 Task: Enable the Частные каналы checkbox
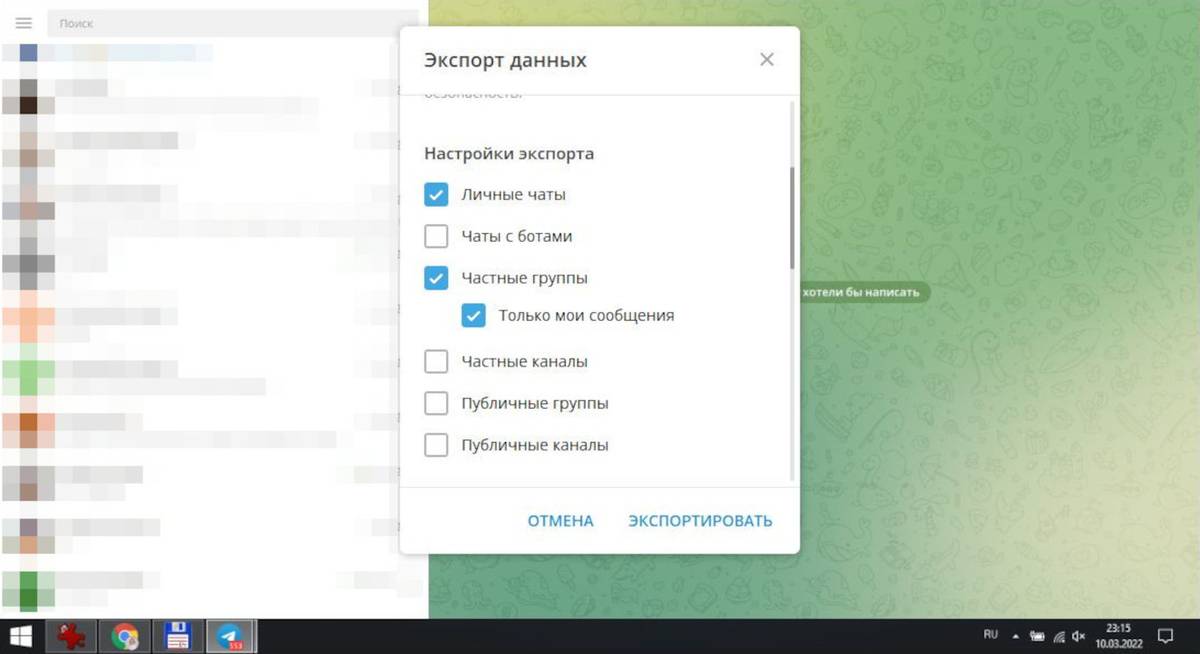pos(436,361)
